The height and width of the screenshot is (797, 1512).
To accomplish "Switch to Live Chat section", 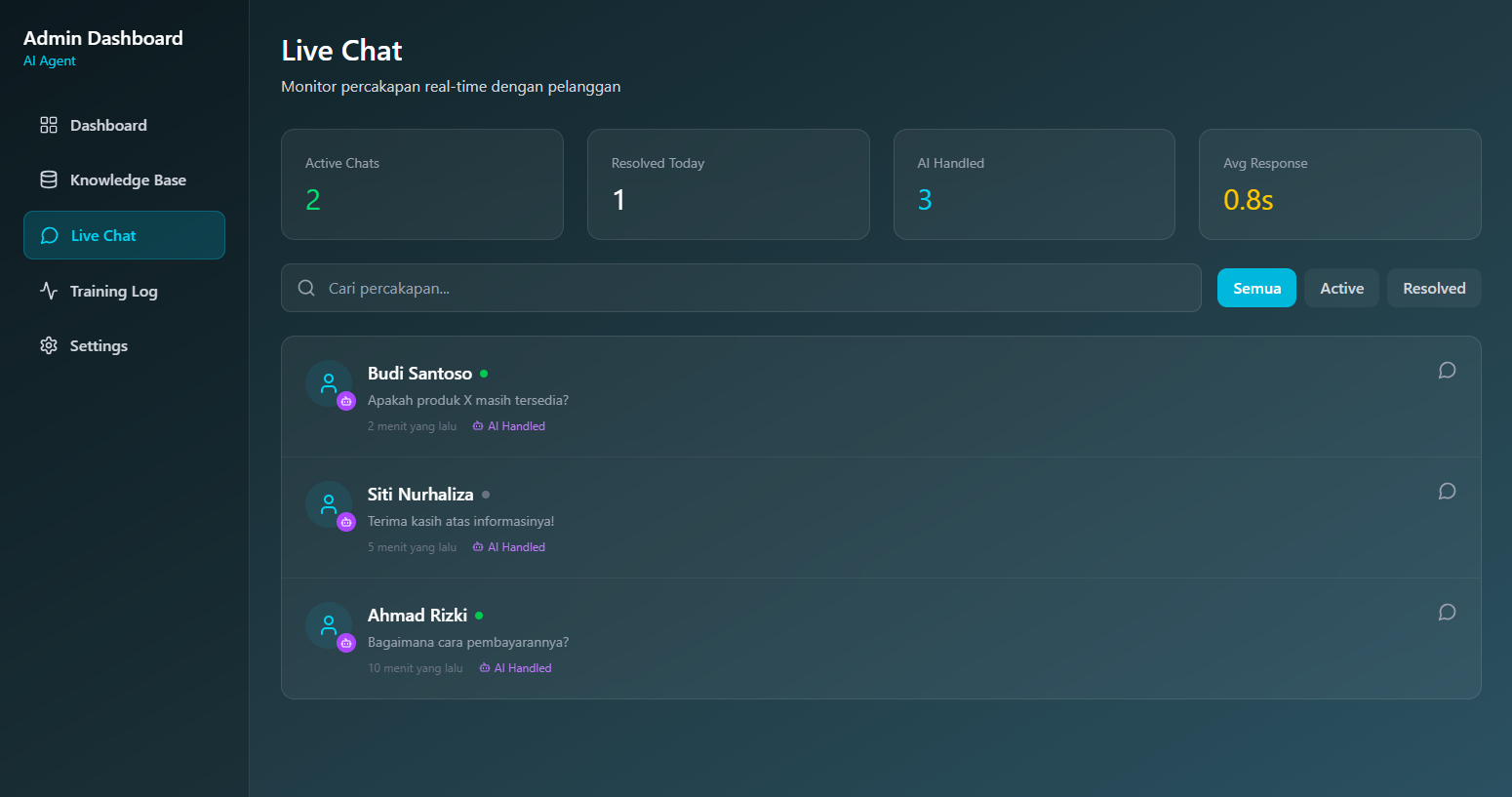I will coord(103,236).
